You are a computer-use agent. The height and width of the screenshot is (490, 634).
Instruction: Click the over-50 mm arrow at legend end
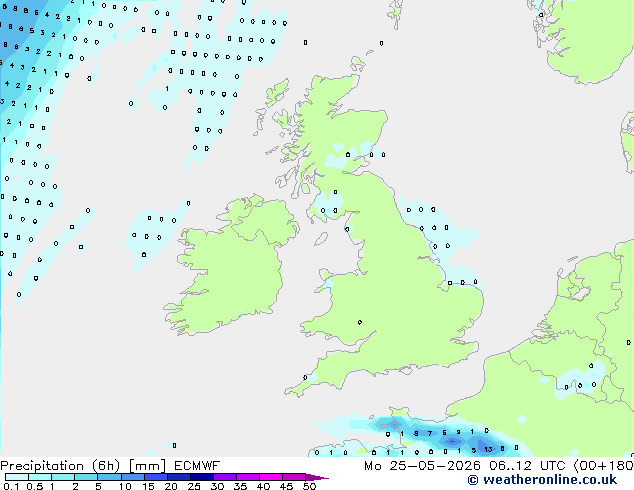click(317, 477)
